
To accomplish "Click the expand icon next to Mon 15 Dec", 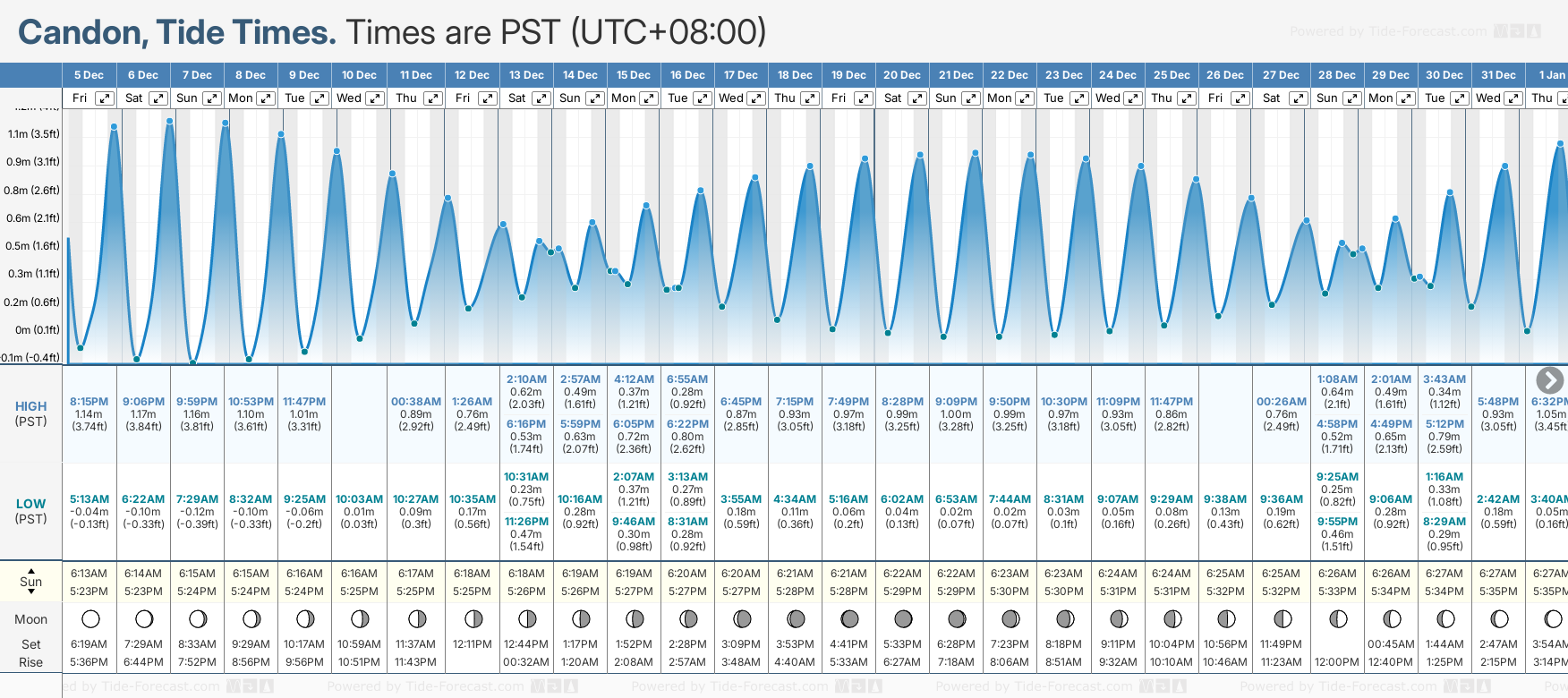I will (649, 98).
